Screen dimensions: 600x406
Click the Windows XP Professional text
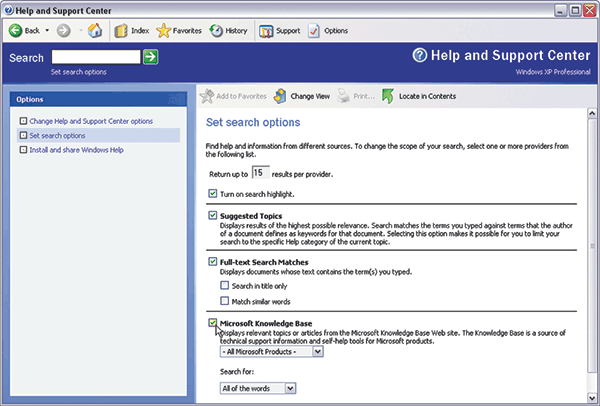(x=553, y=72)
